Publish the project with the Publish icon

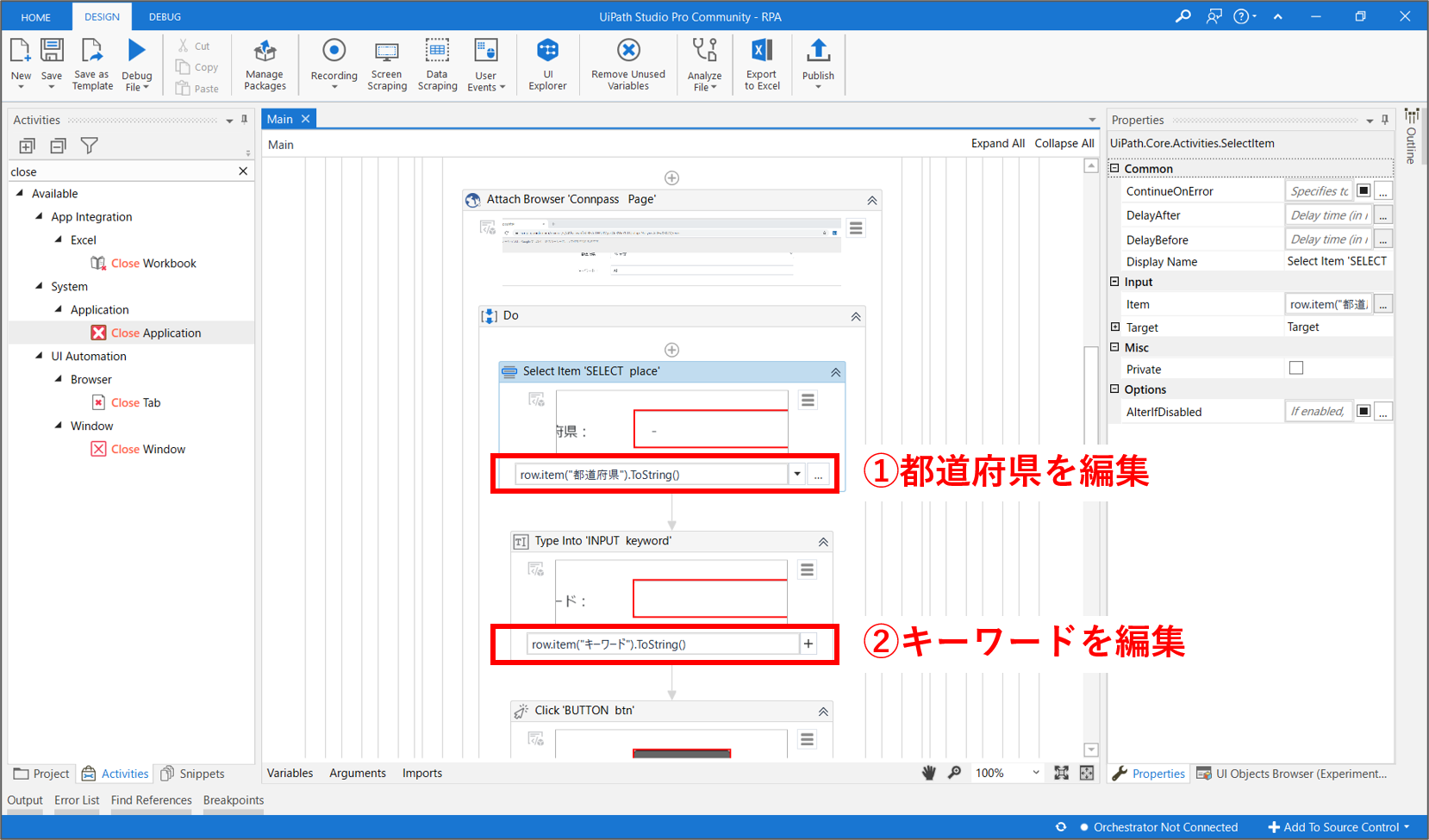(818, 52)
